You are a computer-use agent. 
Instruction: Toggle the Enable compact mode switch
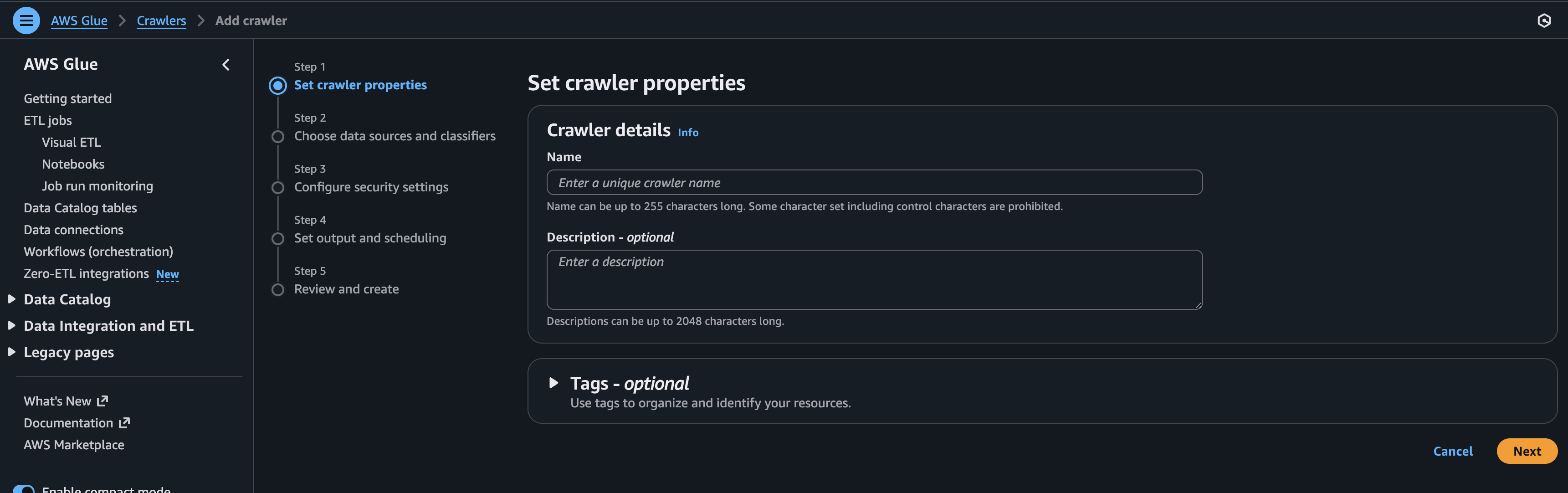pyautogui.click(x=24, y=488)
